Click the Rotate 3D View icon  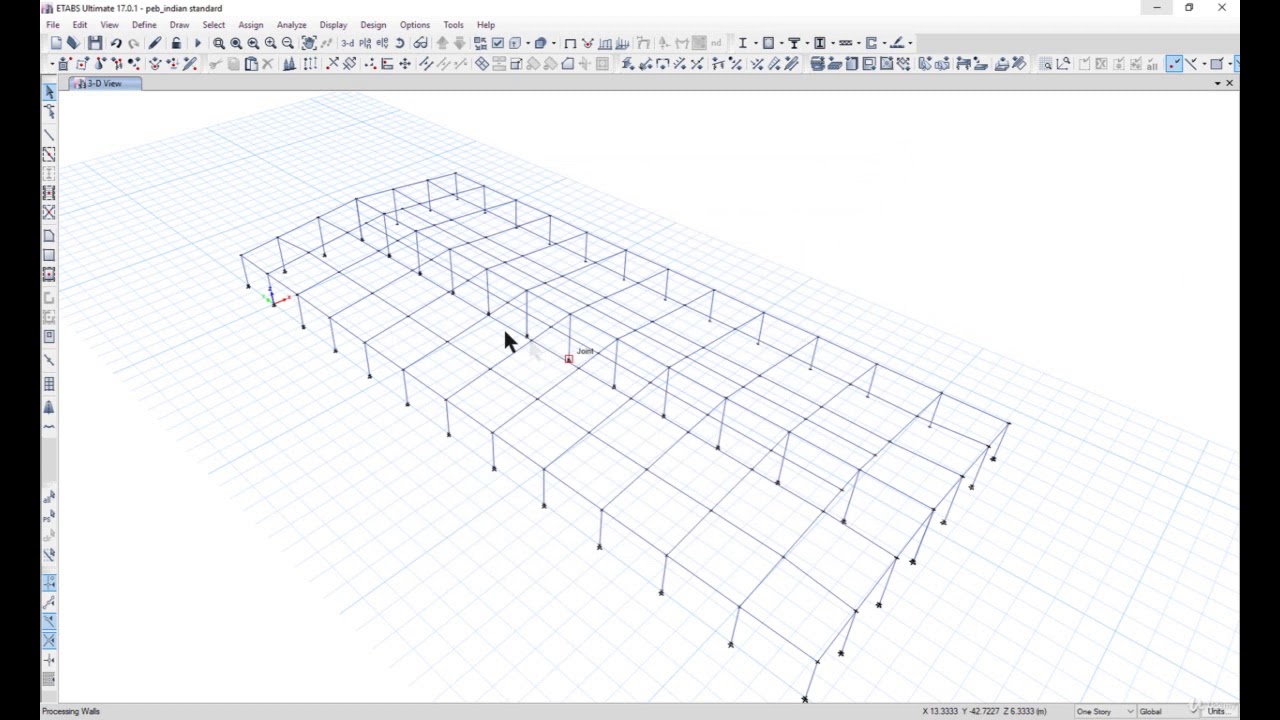[x=400, y=43]
